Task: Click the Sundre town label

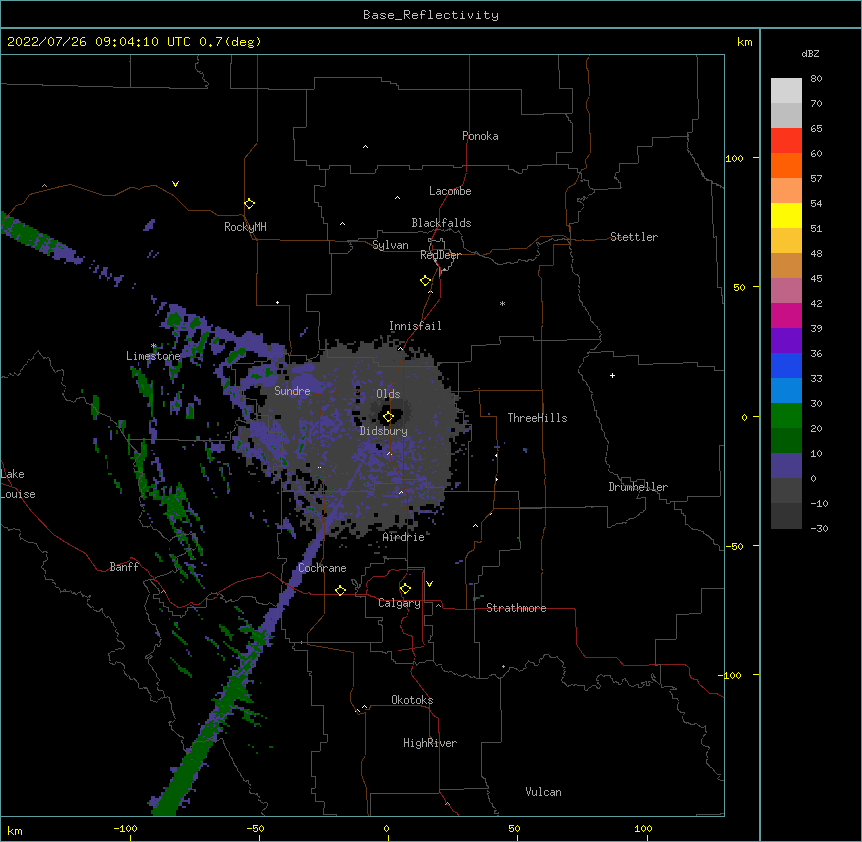Action: pyautogui.click(x=292, y=391)
